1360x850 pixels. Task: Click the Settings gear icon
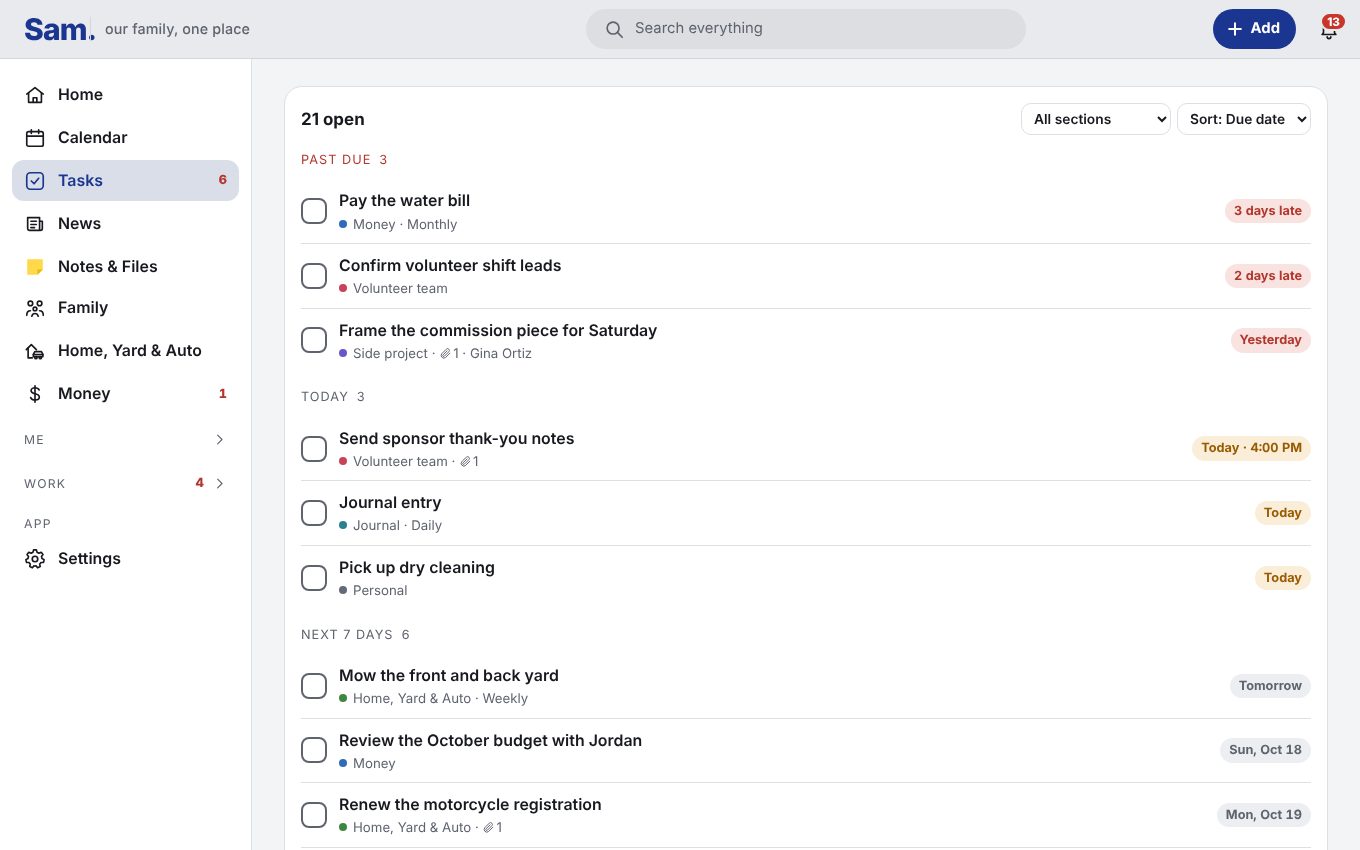(x=35, y=559)
